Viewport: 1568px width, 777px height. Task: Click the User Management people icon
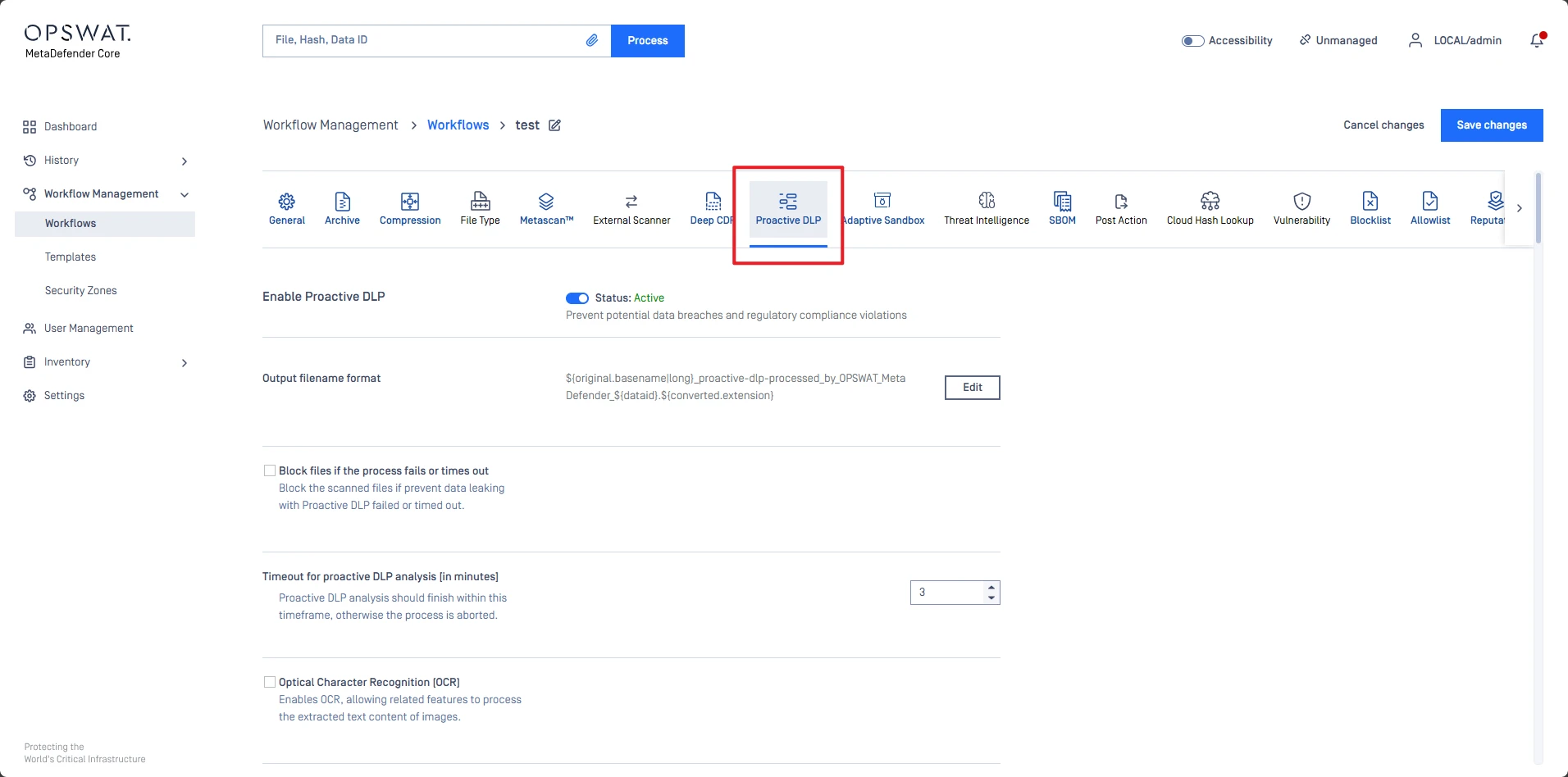30,329
